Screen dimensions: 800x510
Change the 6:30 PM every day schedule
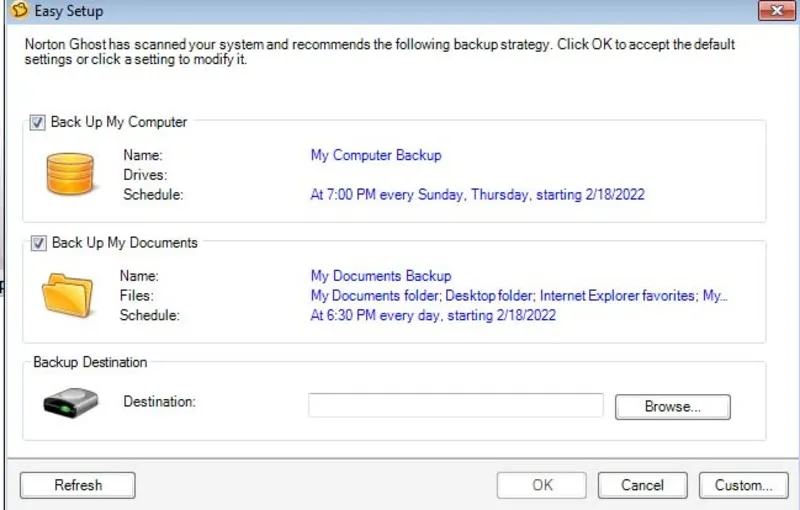tap(433, 315)
